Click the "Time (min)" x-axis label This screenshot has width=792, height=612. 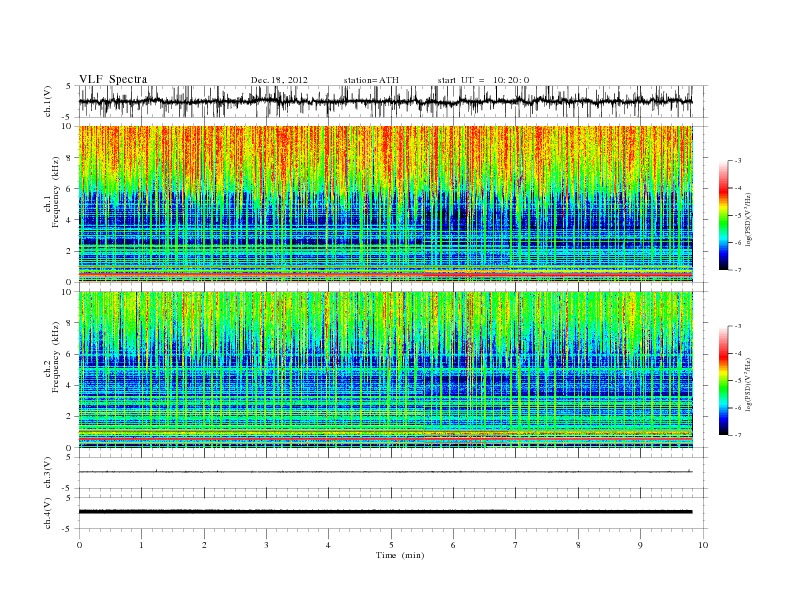(x=400, y=555)
